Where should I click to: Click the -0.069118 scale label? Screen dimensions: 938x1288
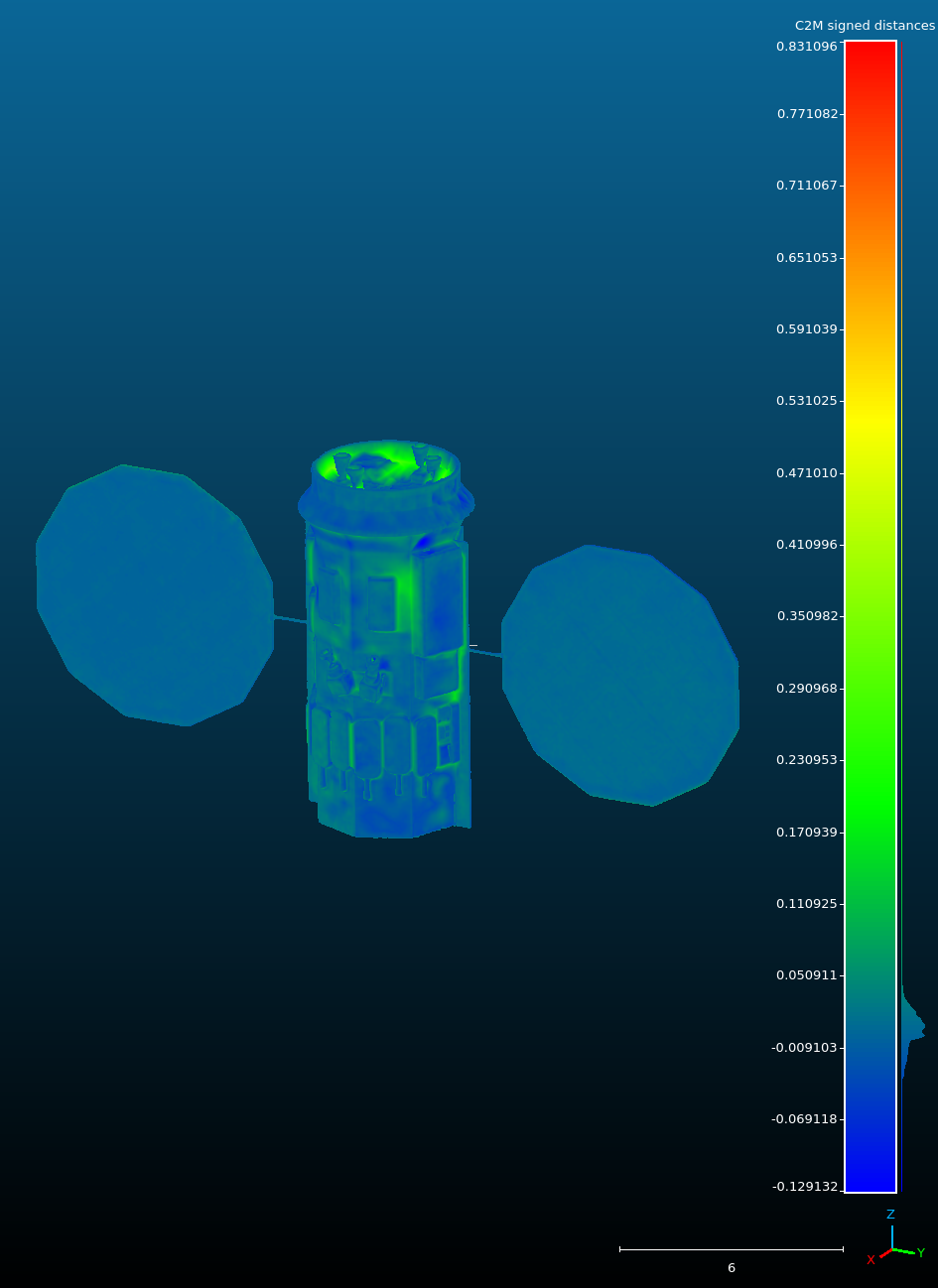804,1119
